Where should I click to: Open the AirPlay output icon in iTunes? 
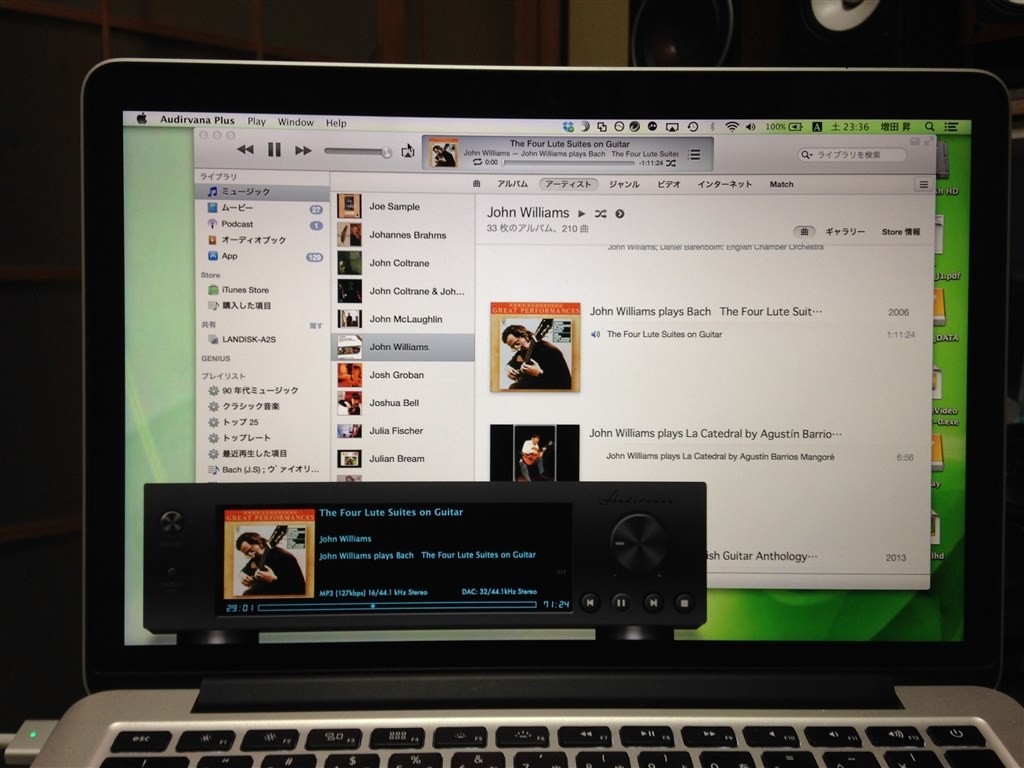click(408, 151)
